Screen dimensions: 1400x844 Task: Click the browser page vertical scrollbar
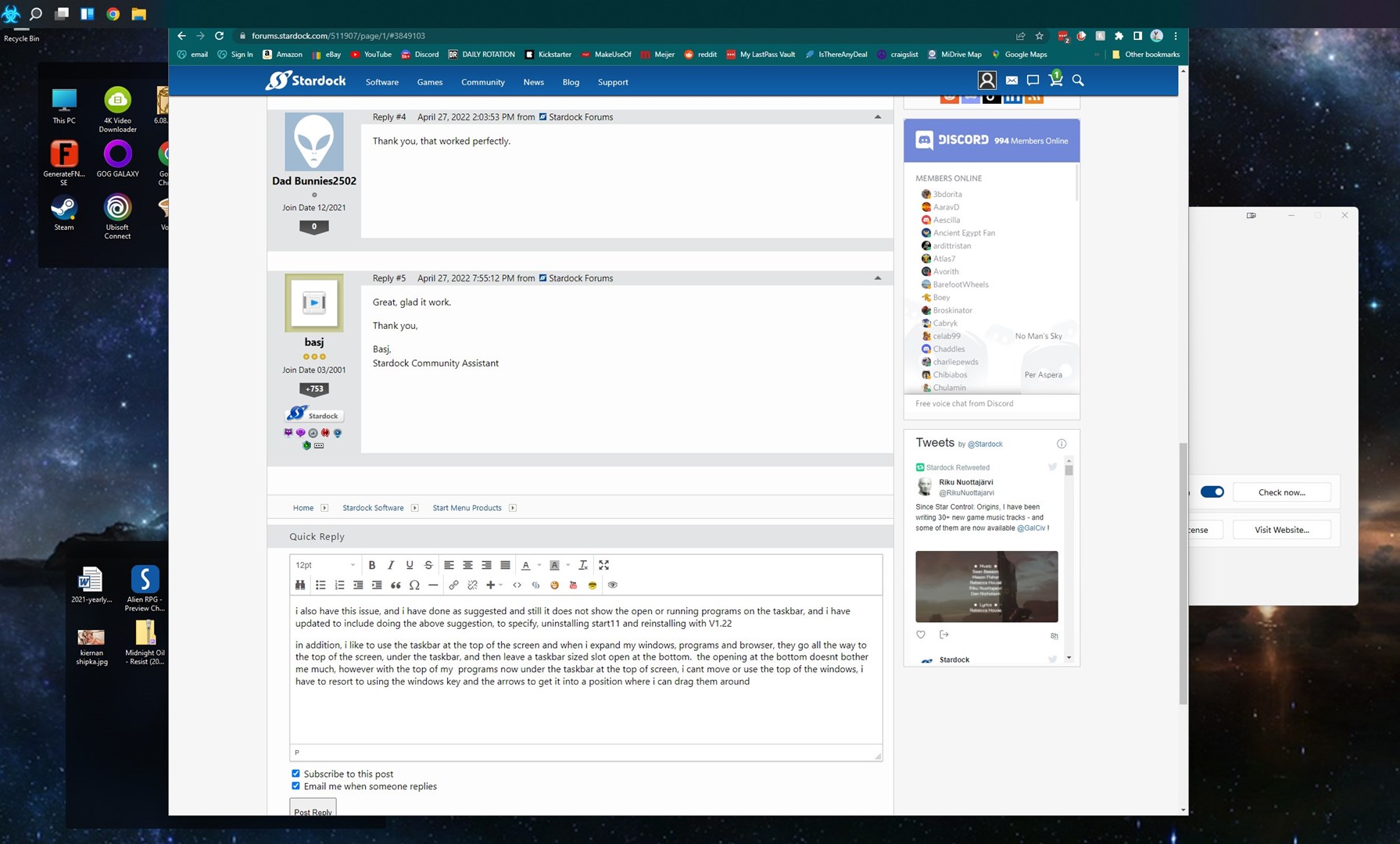point(1183,574)
